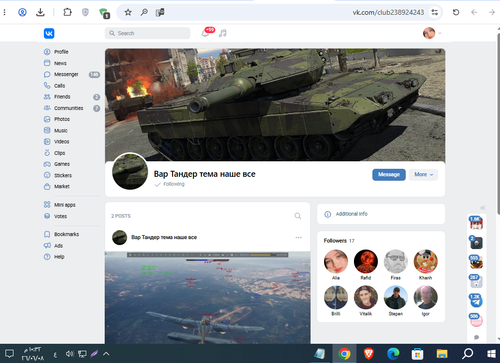Screen dimensions: 500x363
Task: Open the aircraft gameplay post image
Action: (x=207, y=298)
